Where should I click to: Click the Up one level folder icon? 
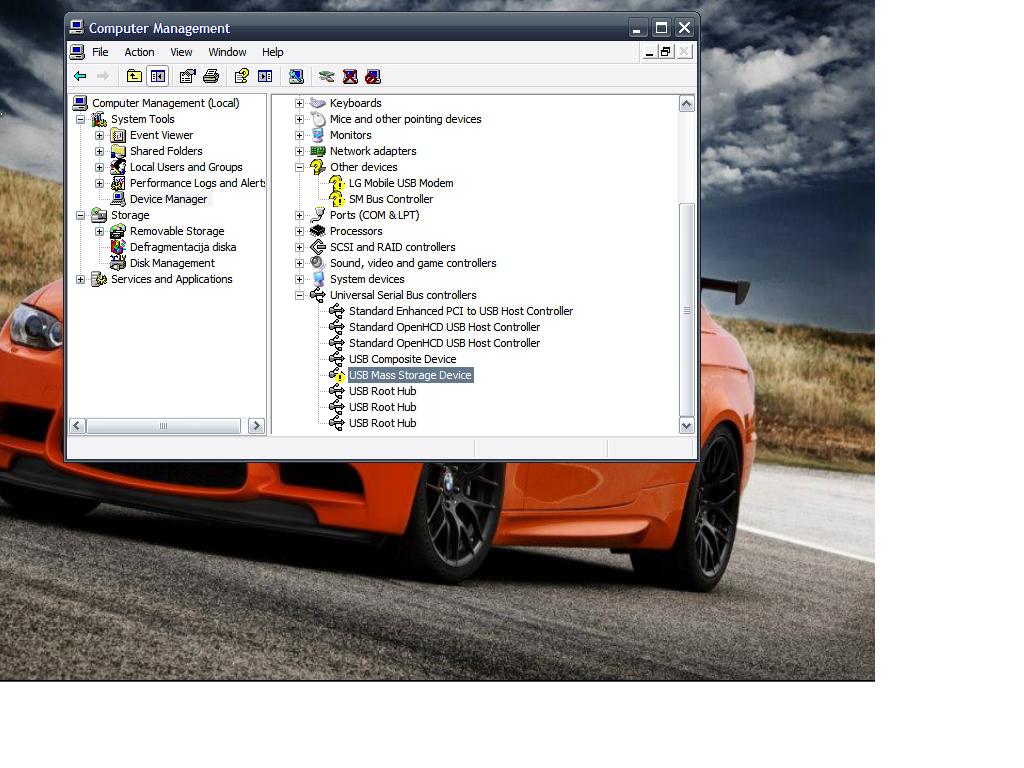[x=134, y=76]
